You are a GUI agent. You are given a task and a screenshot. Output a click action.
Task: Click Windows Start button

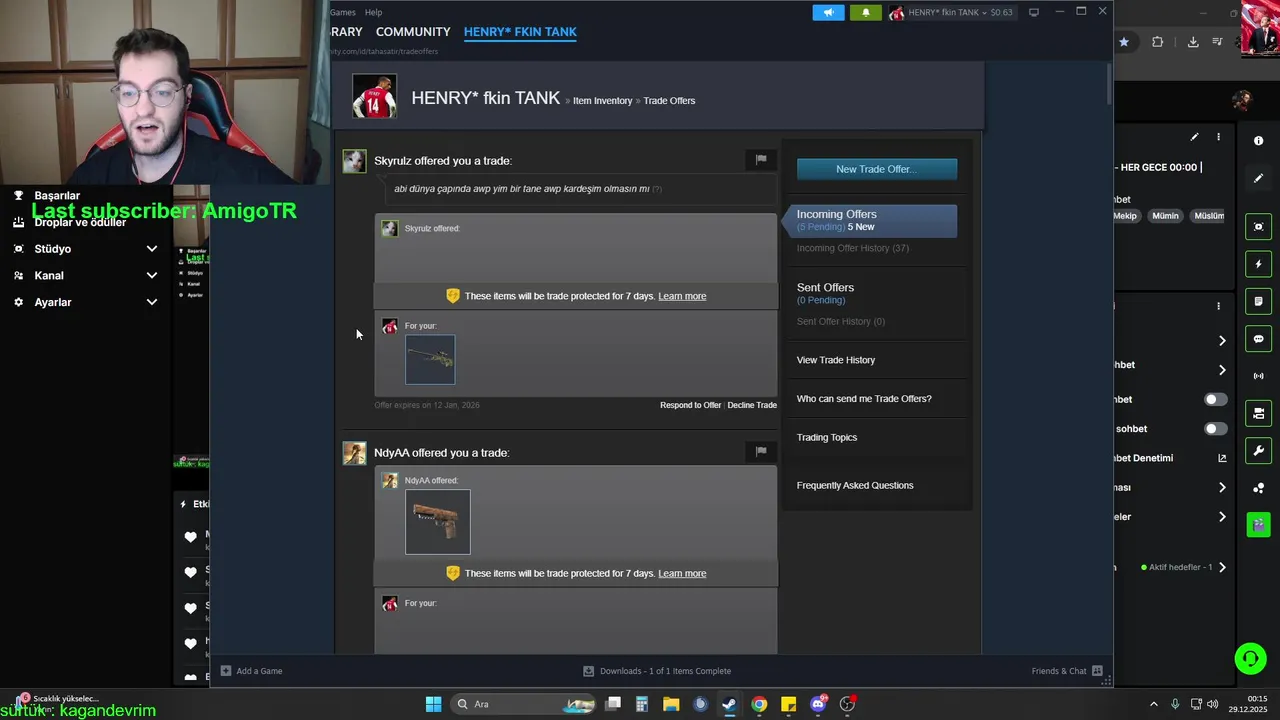(433, 704)
